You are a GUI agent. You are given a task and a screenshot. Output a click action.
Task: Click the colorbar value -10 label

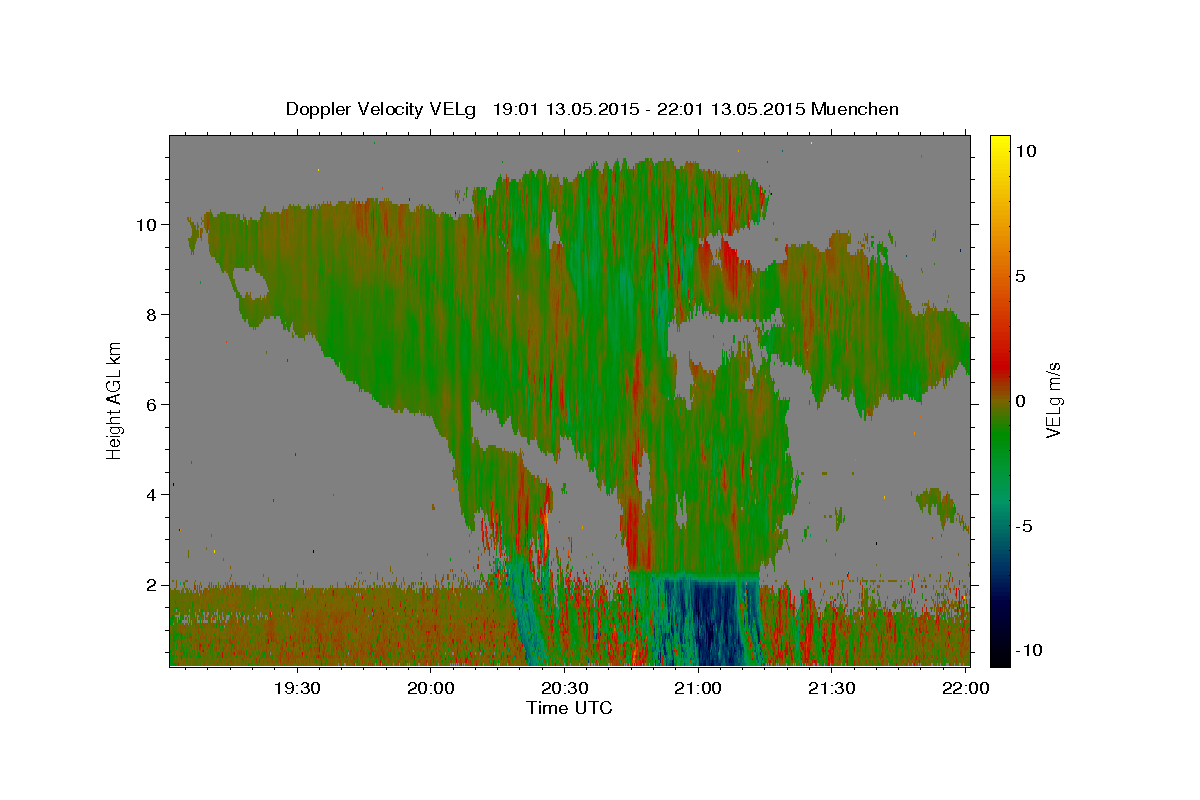[x=1030, y=651]
